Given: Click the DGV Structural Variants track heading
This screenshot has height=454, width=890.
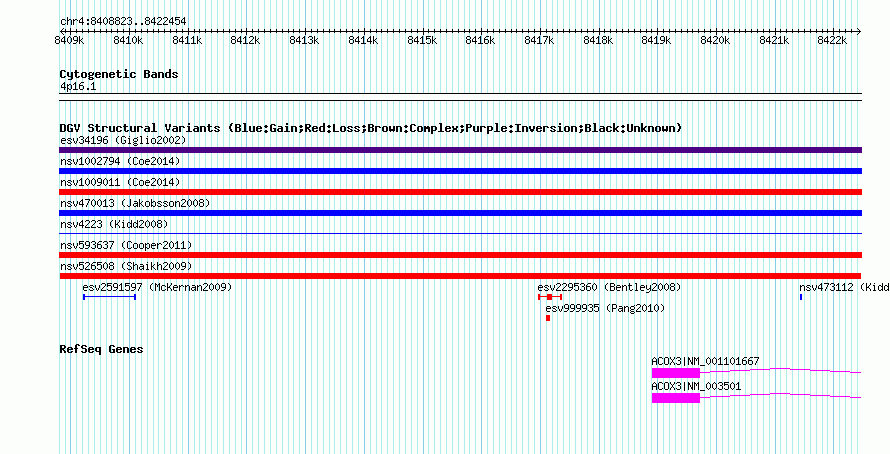Looking at the screenshot, I should pyautogui.click(x=371, y=128).
